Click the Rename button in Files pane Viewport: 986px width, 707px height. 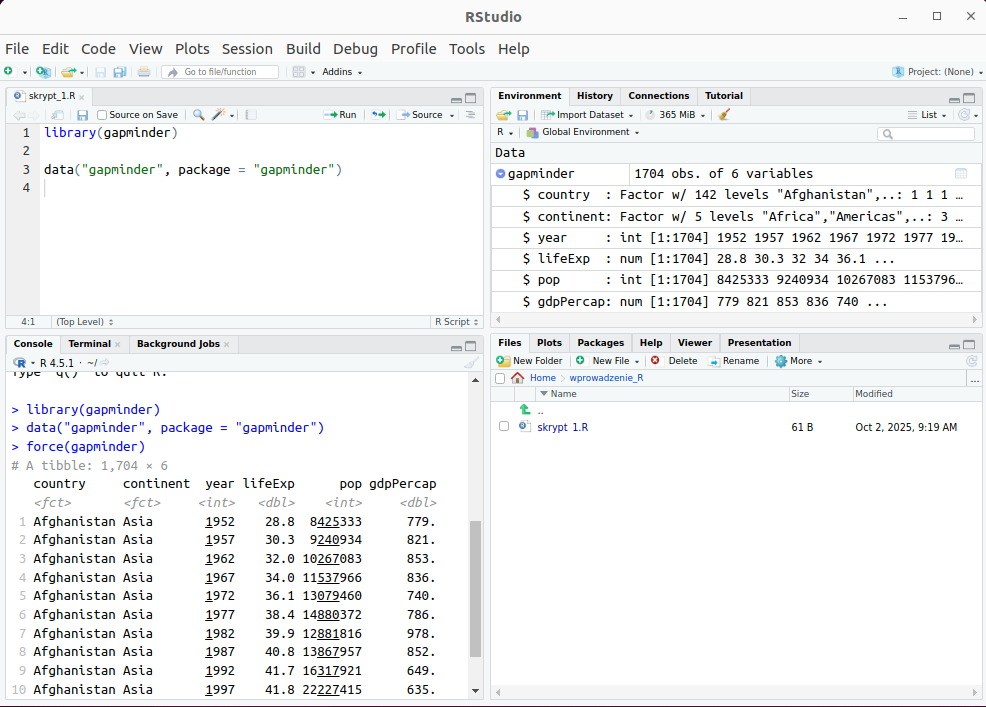(x=733, y=361)
